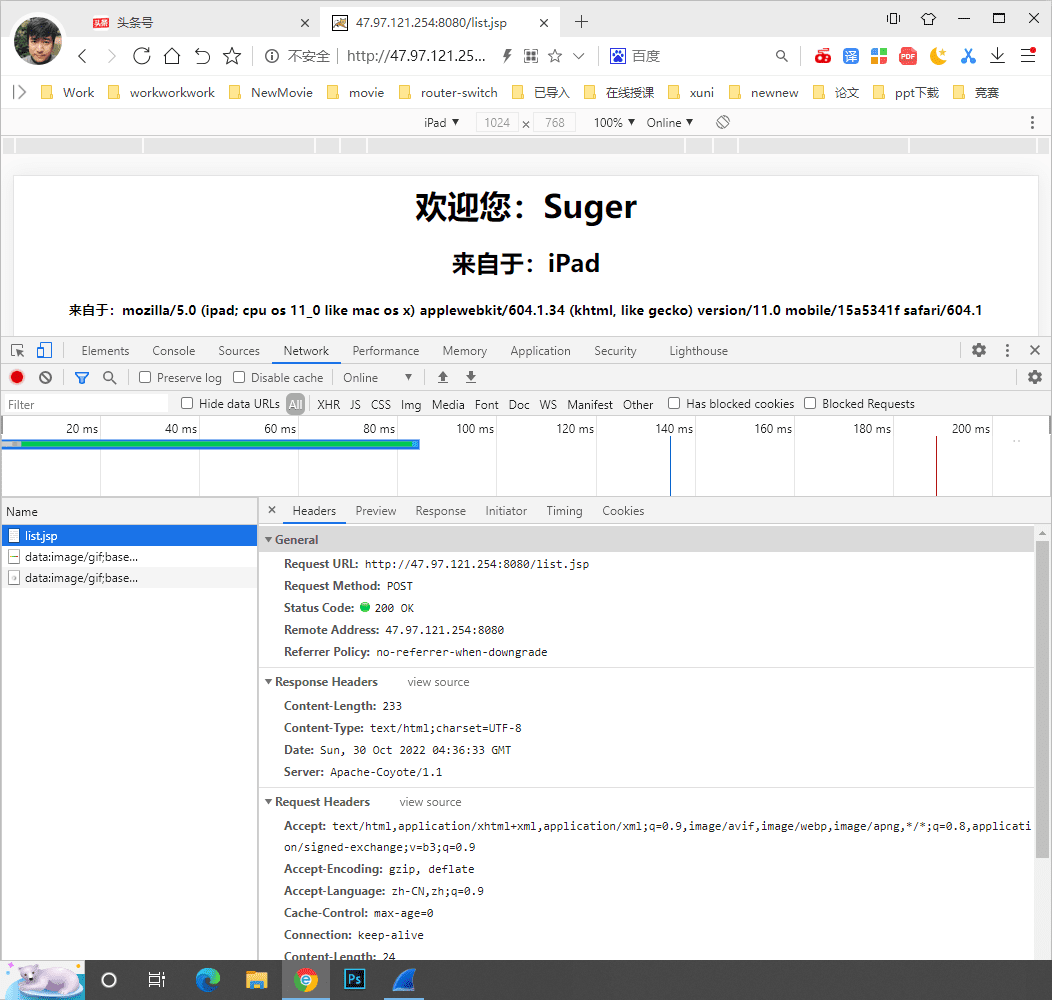Collapse the Response Headers section

click(268, 682)
